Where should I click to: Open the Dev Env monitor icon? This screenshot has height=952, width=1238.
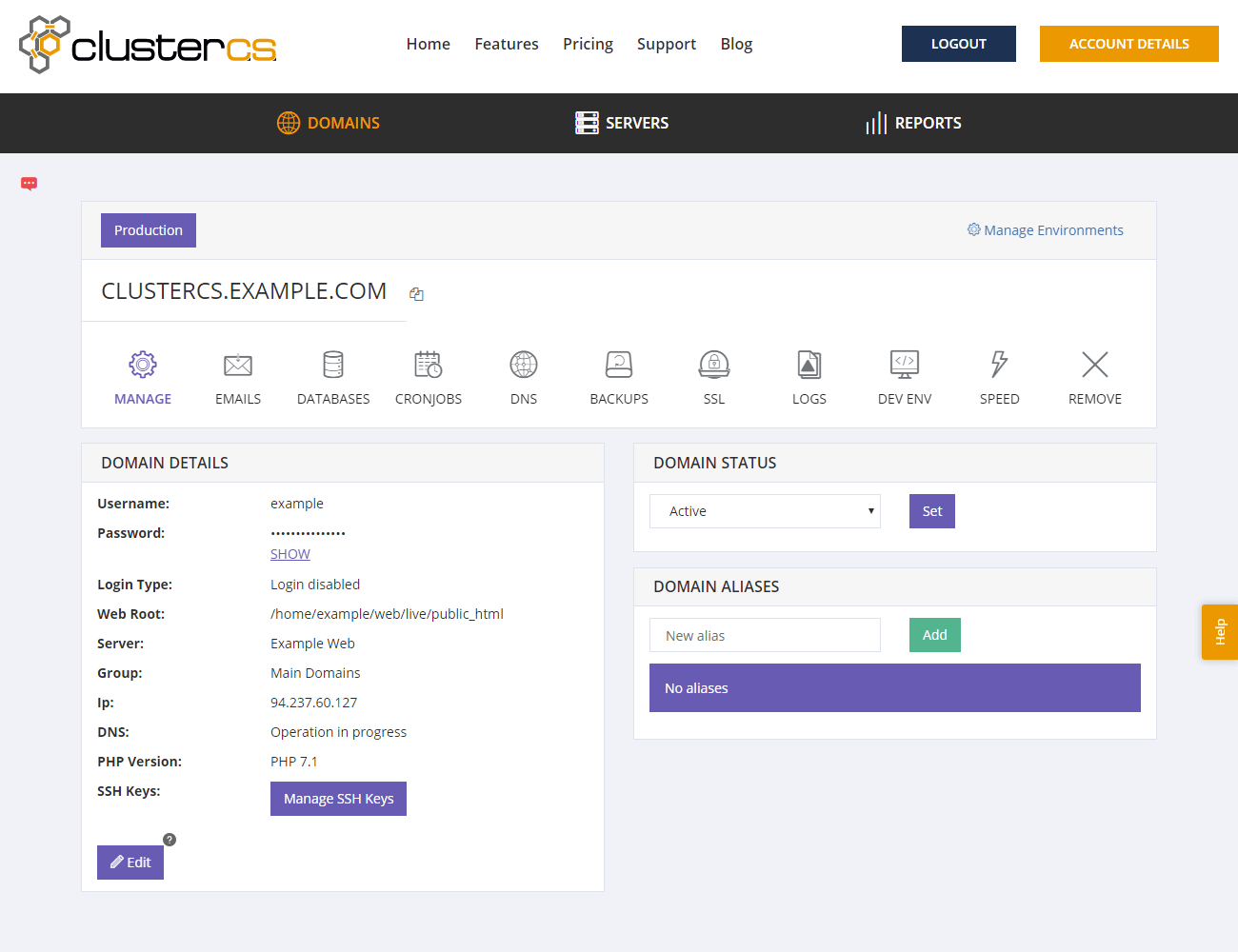905,366
